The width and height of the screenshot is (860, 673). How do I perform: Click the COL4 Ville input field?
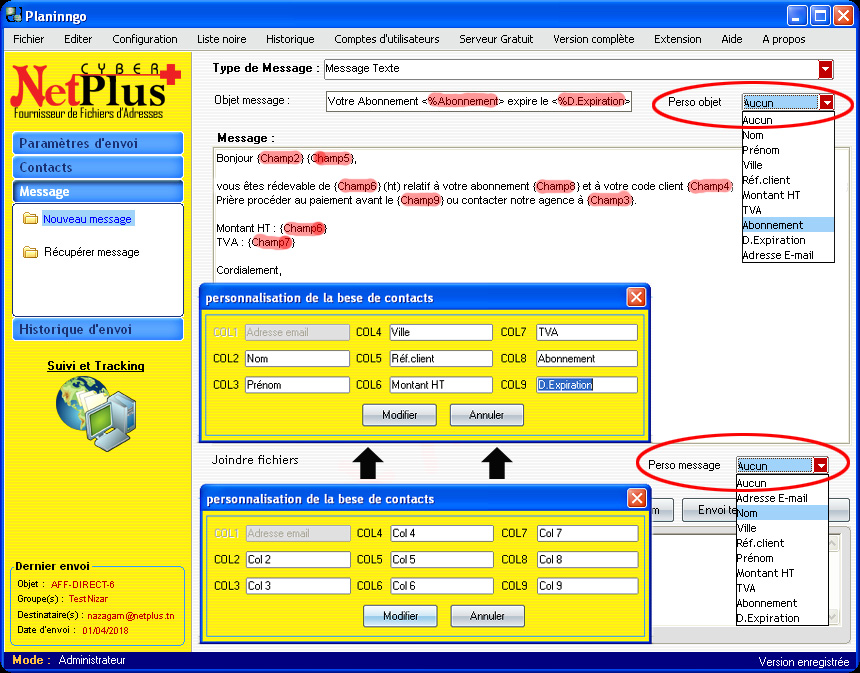click(441, 332)
